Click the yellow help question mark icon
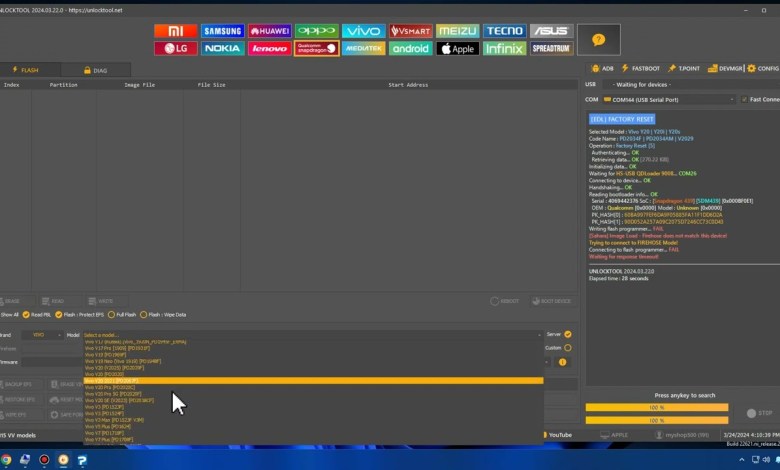The height and width of the screenshot is (470, 780). (x=598, y=40)
